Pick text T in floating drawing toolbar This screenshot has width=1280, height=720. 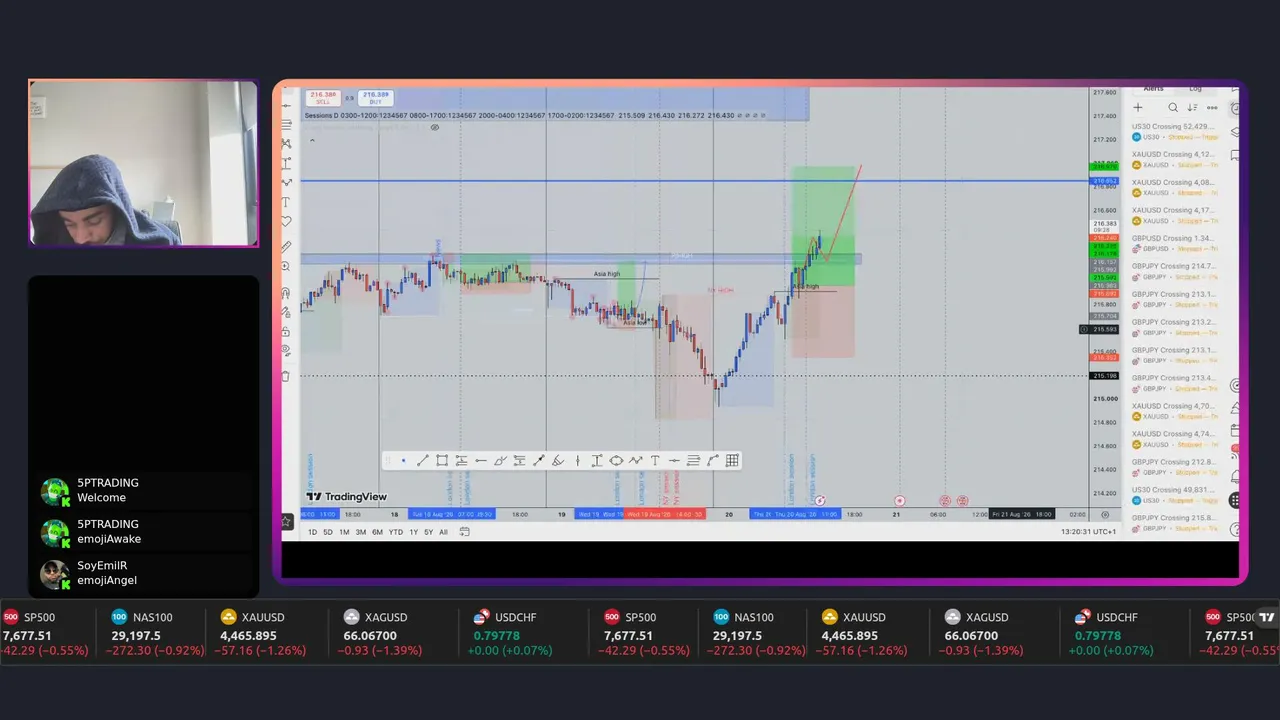[655, 460]
